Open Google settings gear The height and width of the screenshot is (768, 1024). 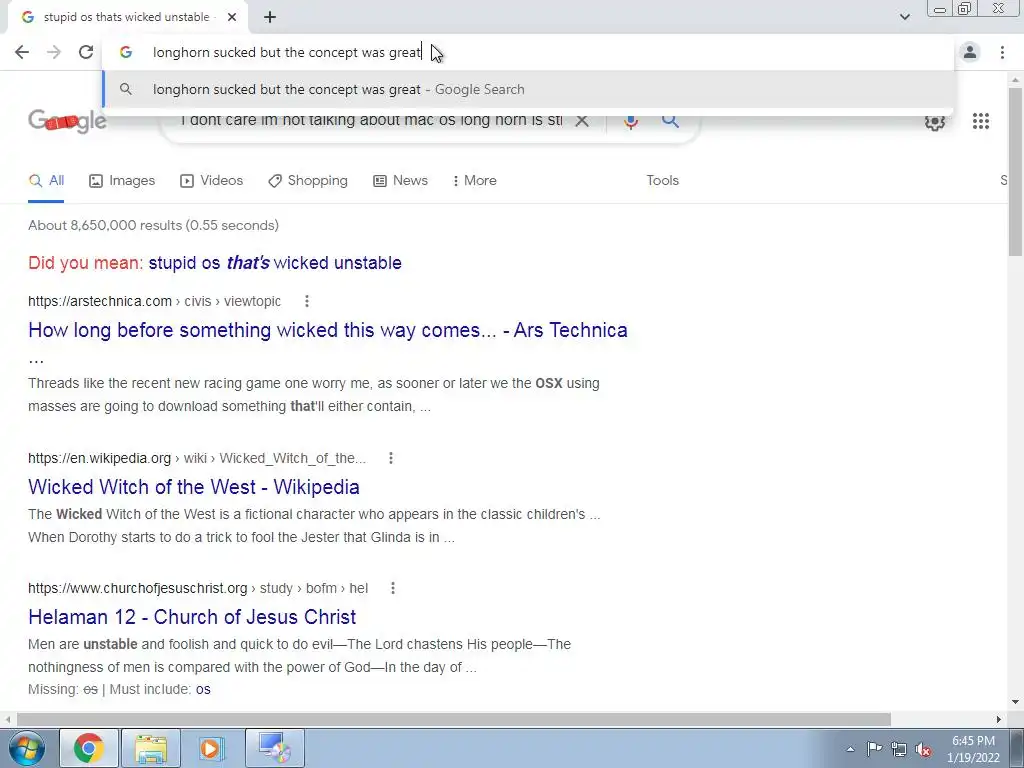click(935, 121)
